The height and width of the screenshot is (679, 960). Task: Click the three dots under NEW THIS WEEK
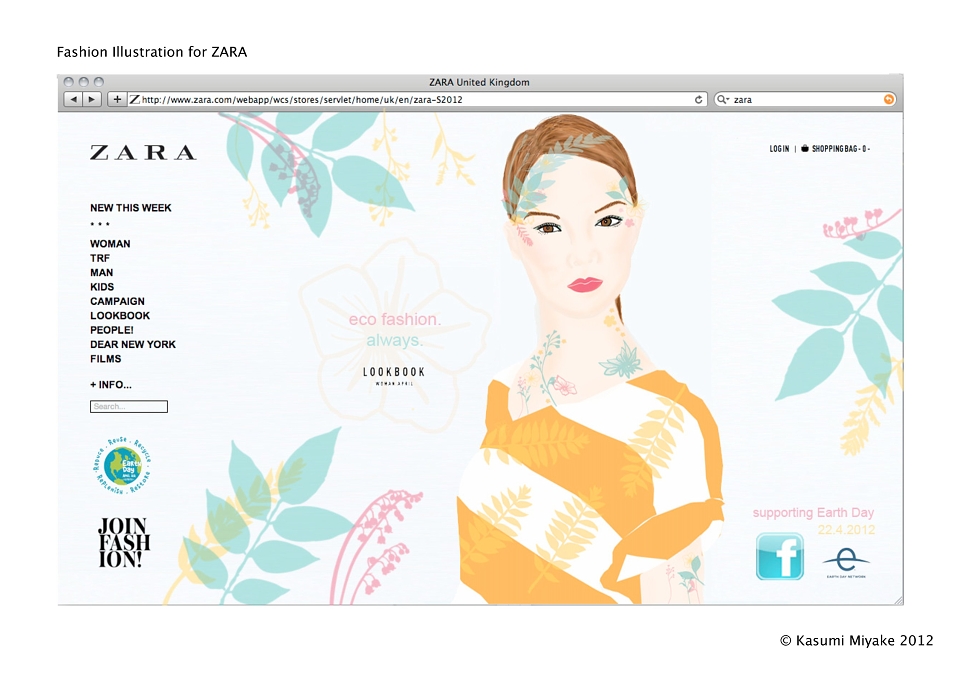click(x=100, y=224)
